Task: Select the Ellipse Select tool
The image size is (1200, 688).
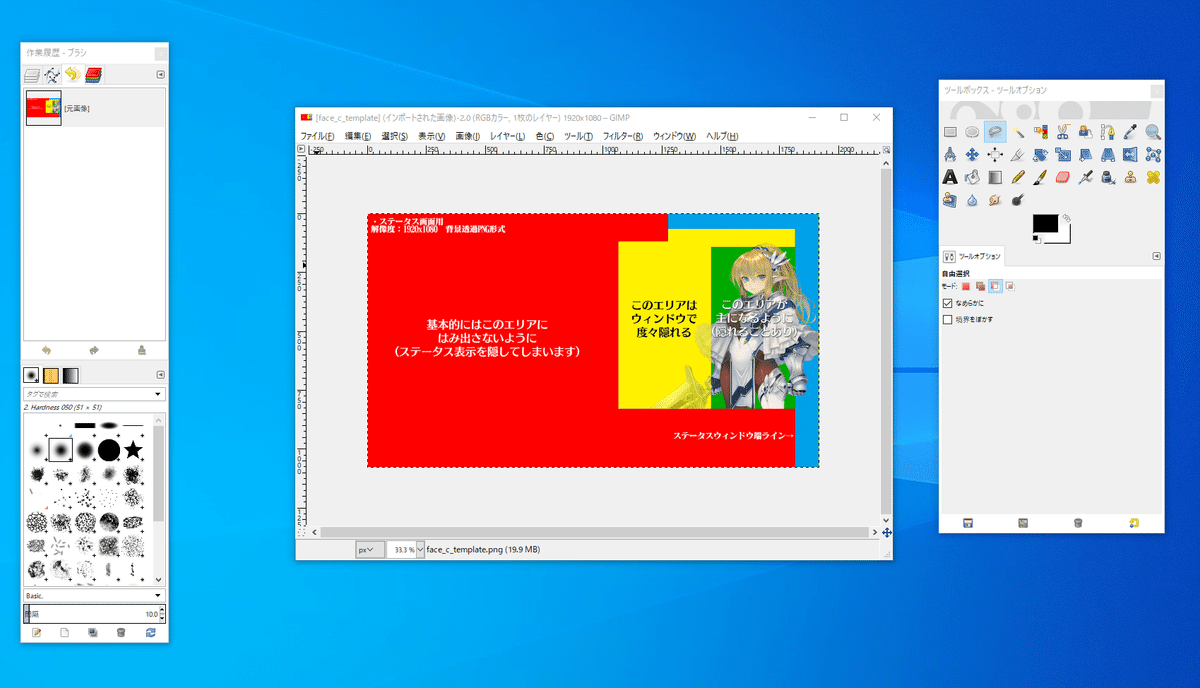Action: tap(972, 131)
